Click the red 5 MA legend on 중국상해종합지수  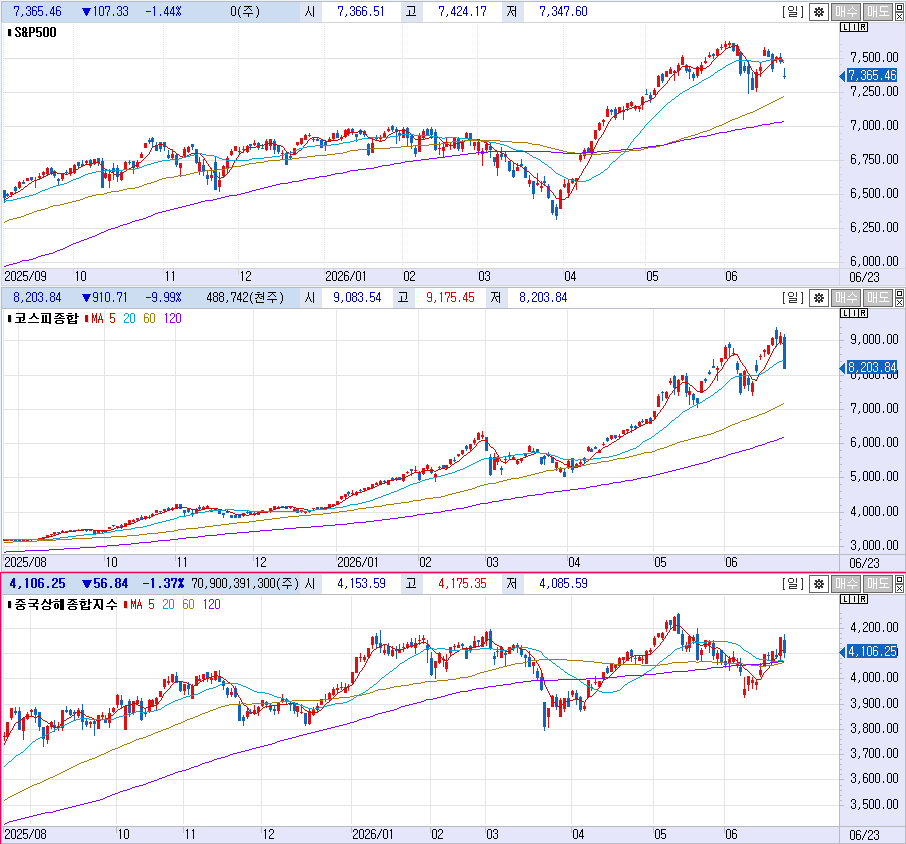[x=151, y=604]
